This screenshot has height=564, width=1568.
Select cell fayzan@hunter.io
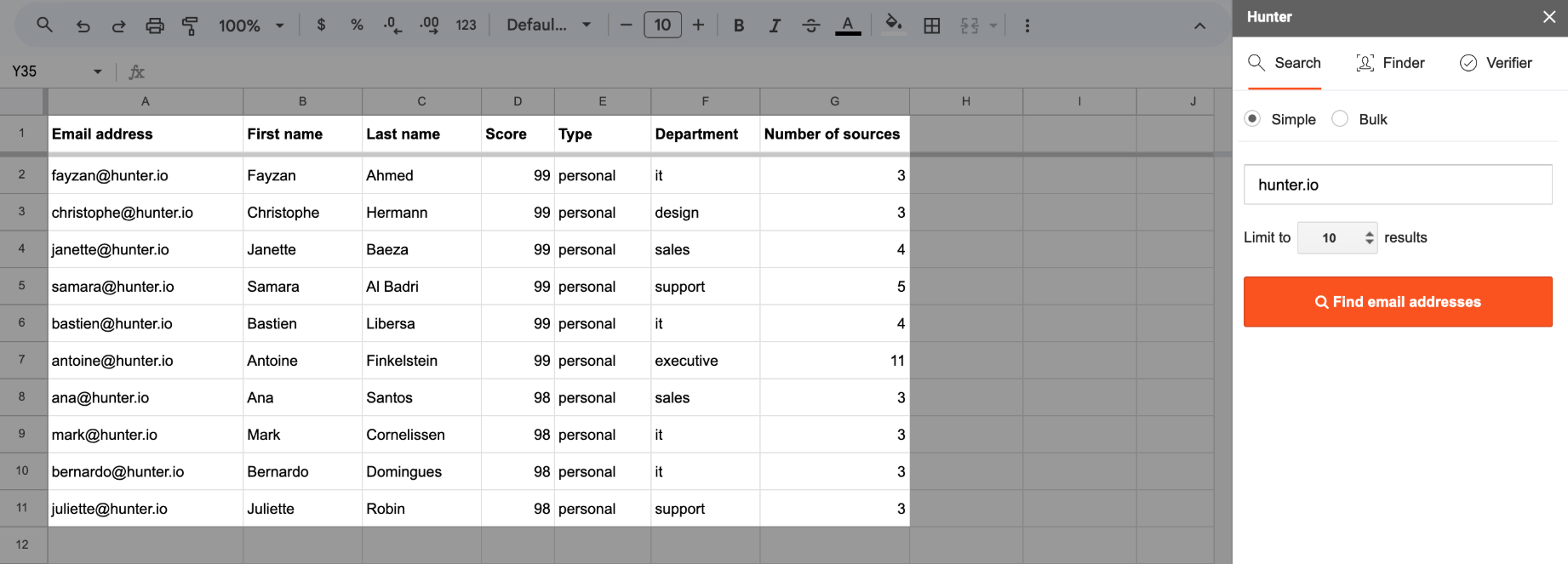pyautogui.click(x=146, y=175)
